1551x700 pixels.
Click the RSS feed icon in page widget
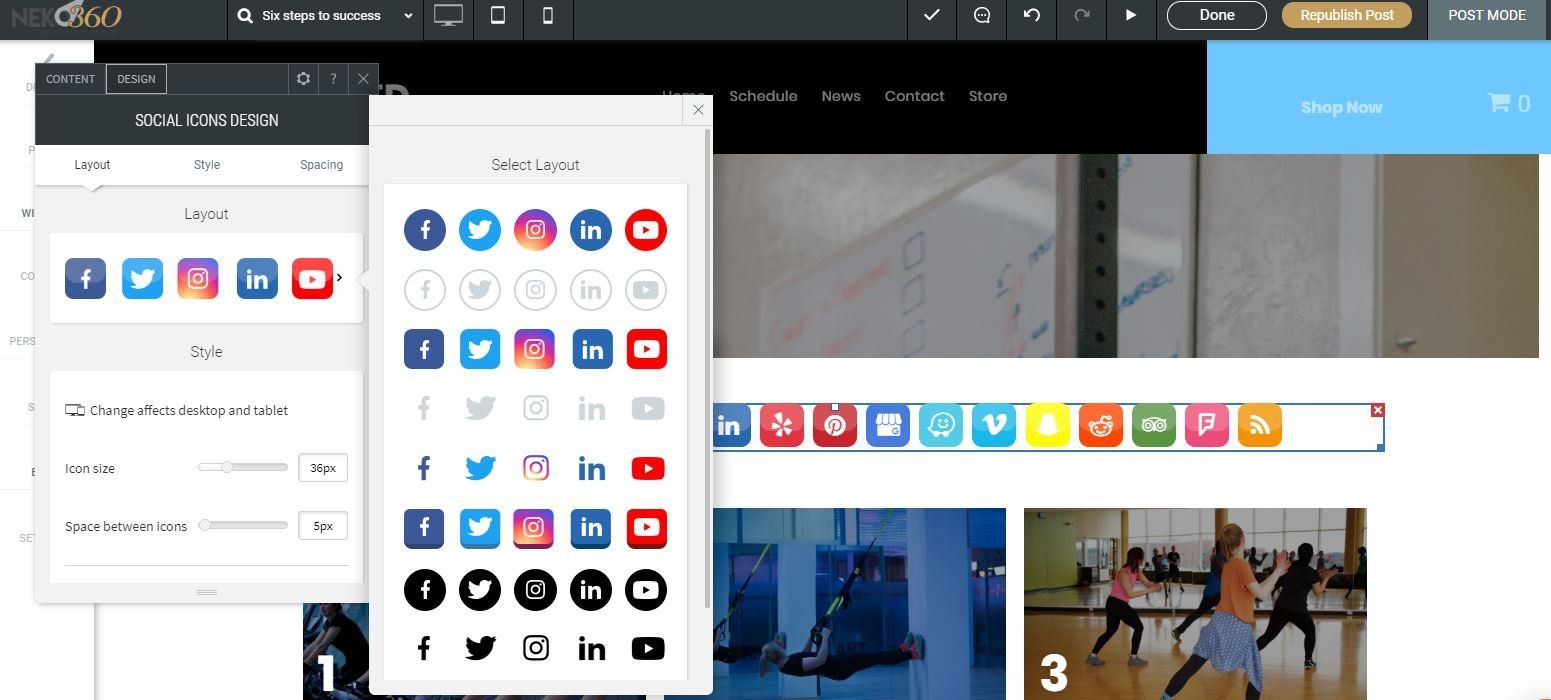(1260, 426)
